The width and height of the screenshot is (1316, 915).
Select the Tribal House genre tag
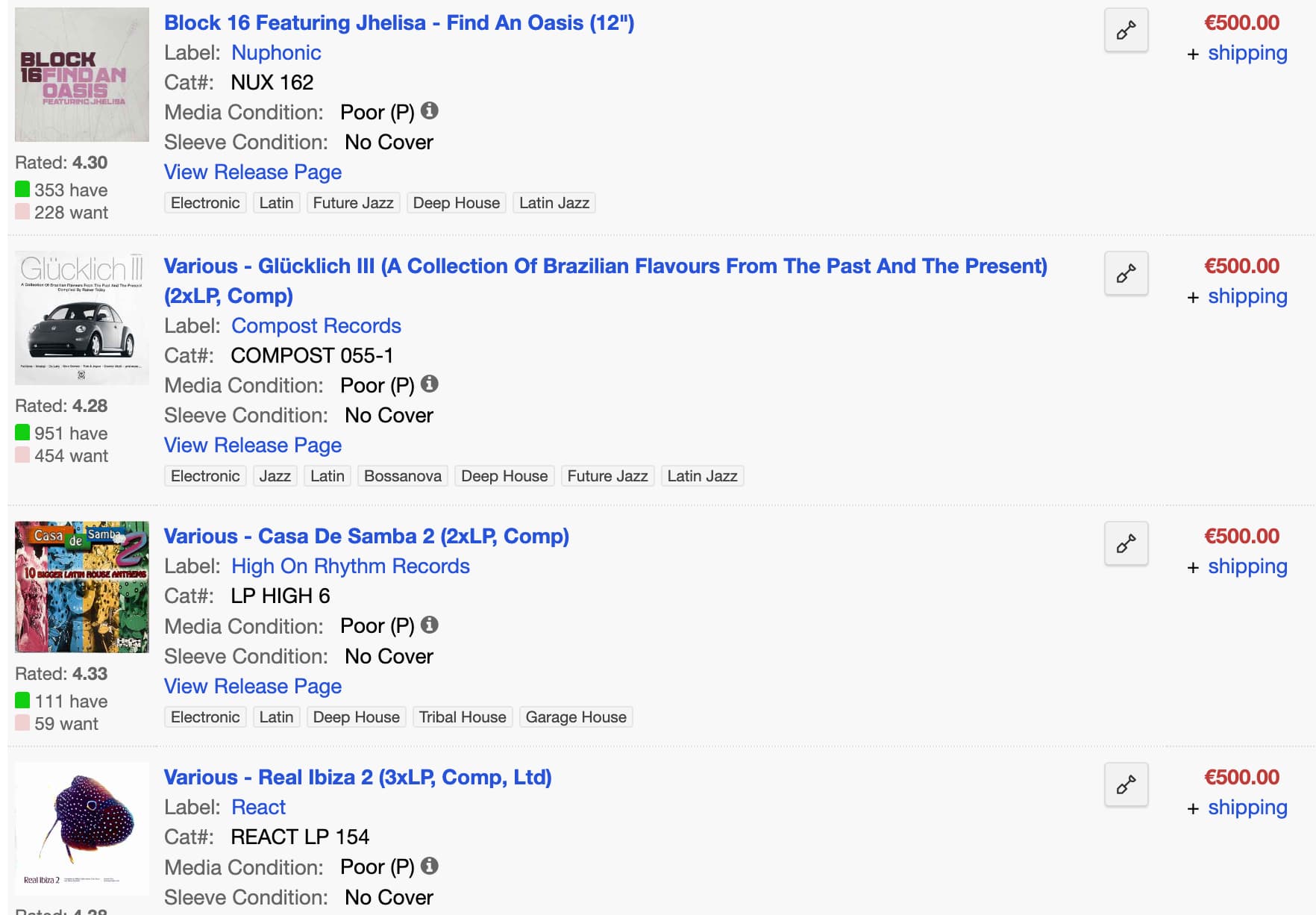point(463,717)
